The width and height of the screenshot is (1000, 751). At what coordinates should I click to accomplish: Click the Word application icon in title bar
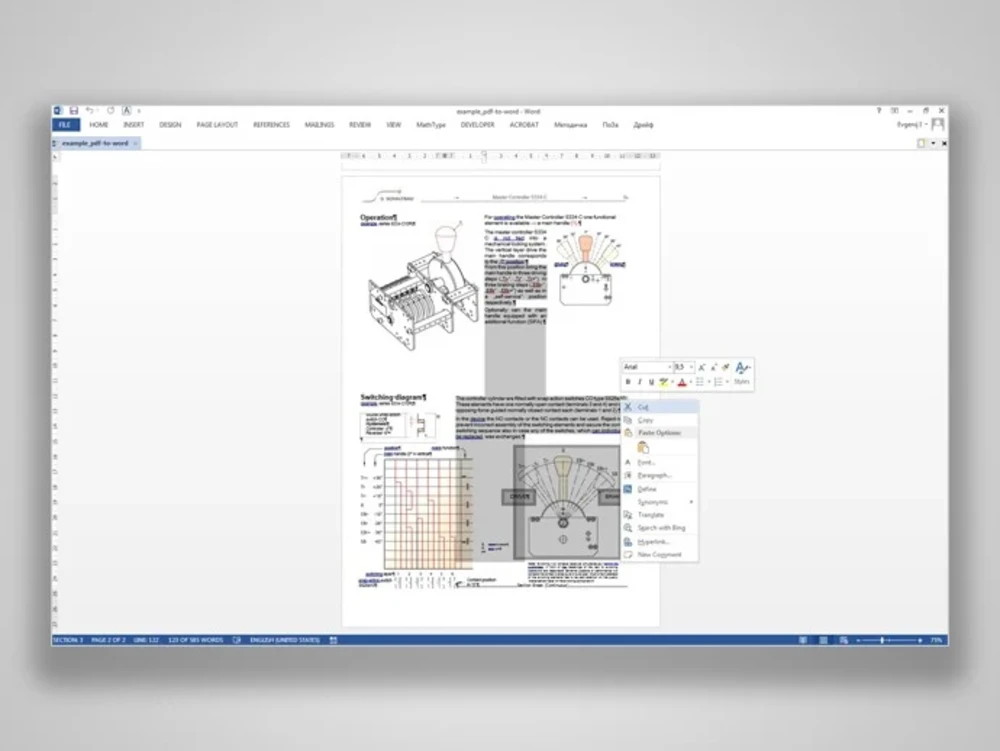pos(58,111)
